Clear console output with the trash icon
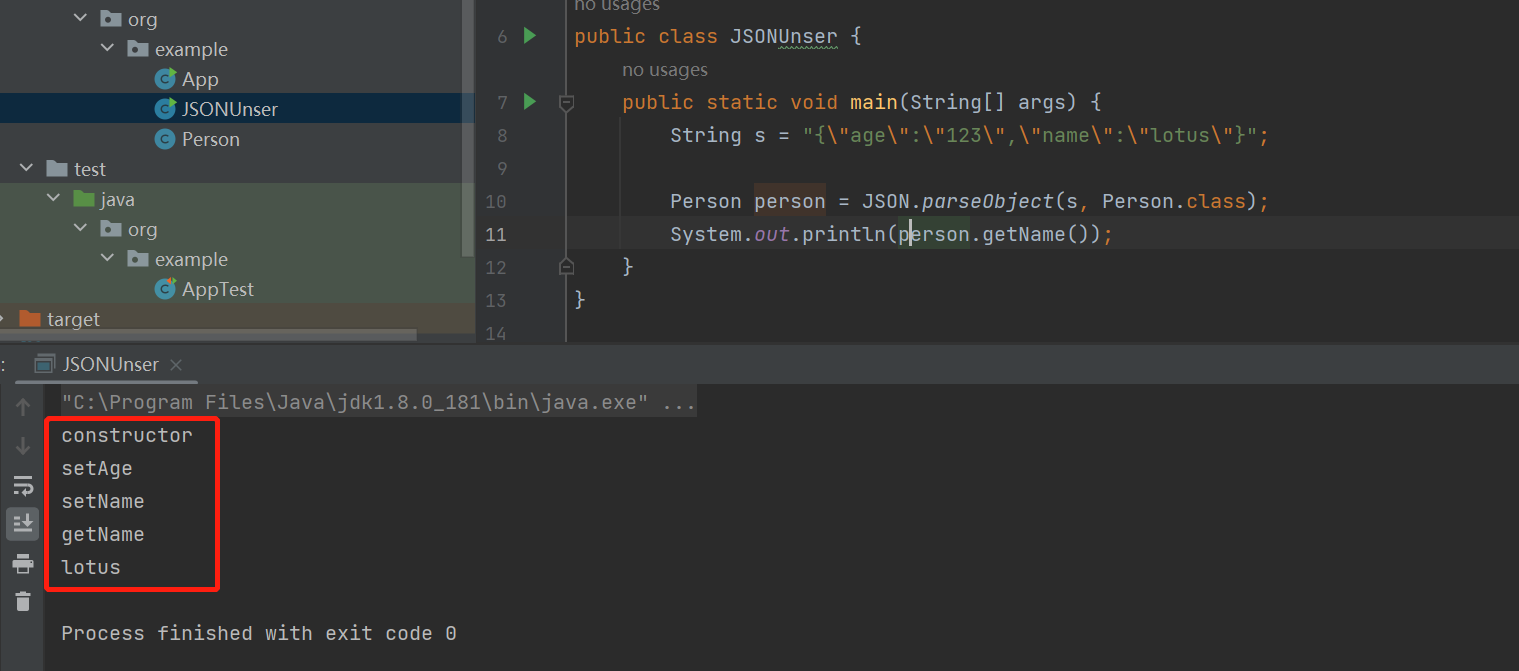The width and height of the screenshot is (1519, 671). (x=23, y=601)
